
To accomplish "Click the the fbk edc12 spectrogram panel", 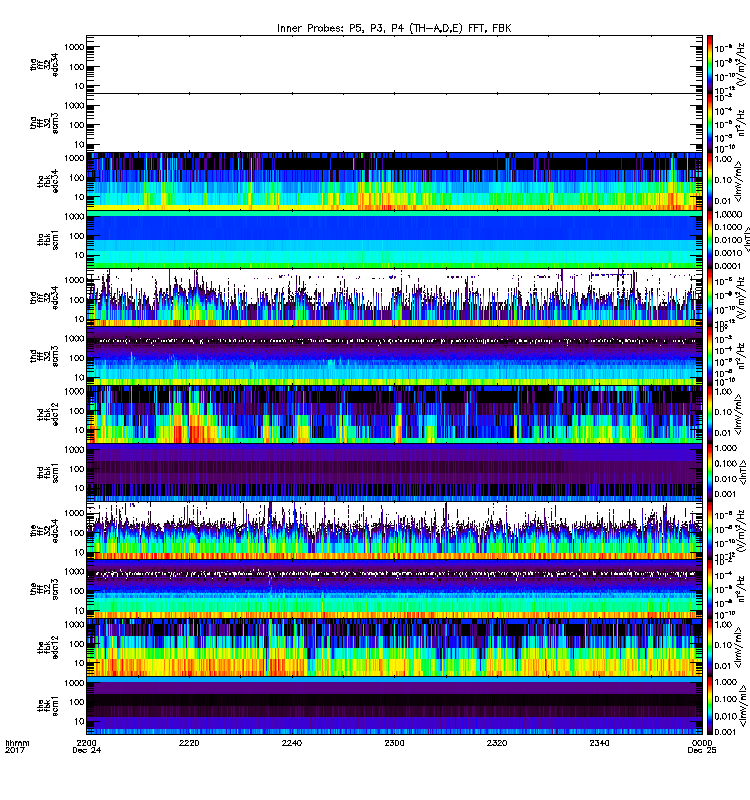I will point(394,647).
